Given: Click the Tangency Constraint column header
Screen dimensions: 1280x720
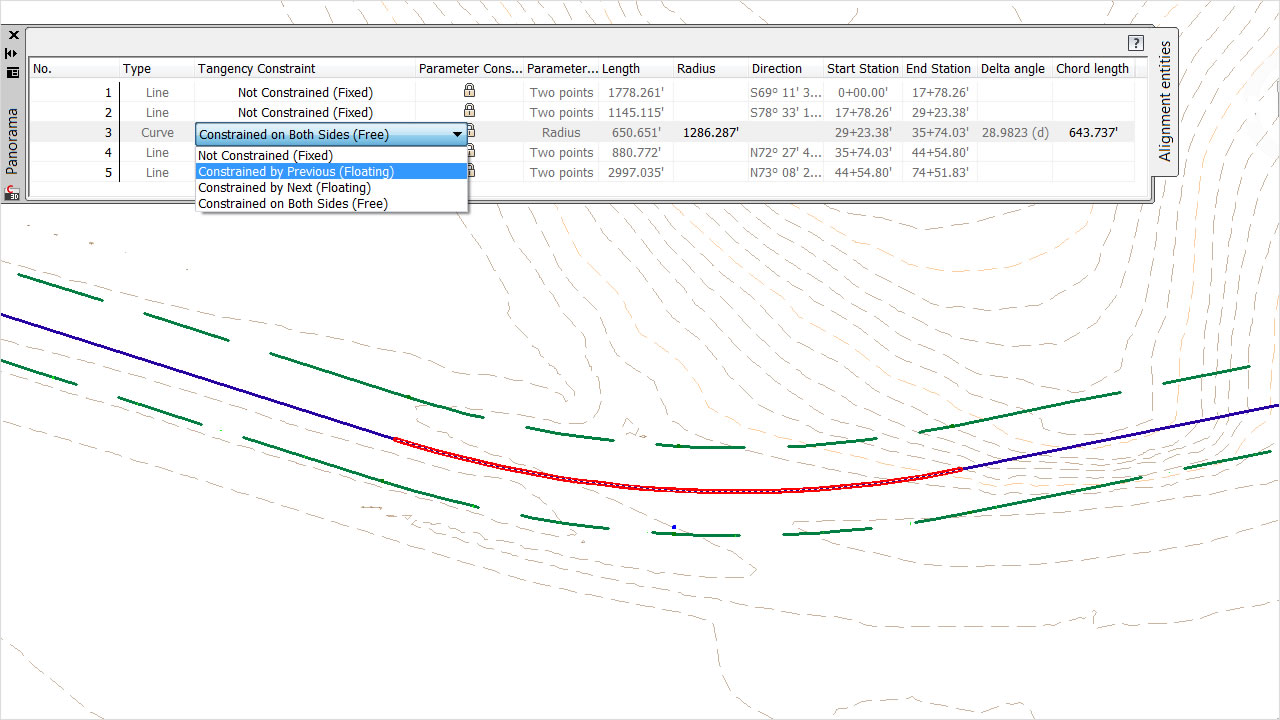Looking at the screenshot, I should [x=305, y=69].
